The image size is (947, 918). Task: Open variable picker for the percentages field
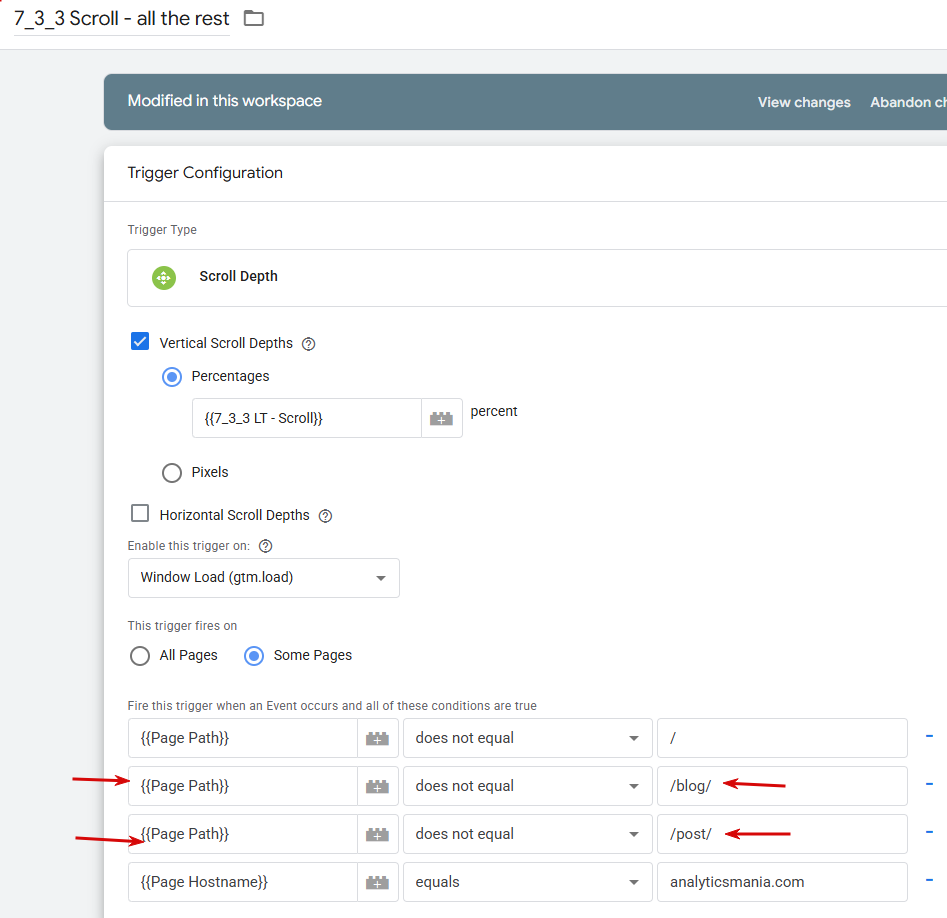tap(441, 418)
